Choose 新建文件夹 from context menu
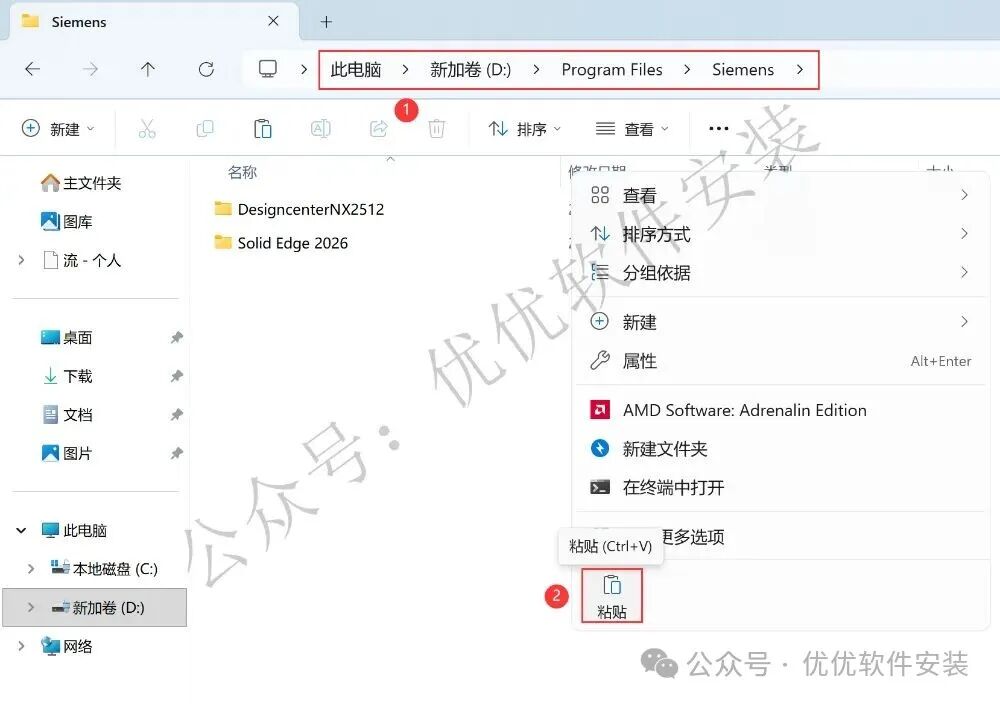1000x704 pixels. [781, 449]
